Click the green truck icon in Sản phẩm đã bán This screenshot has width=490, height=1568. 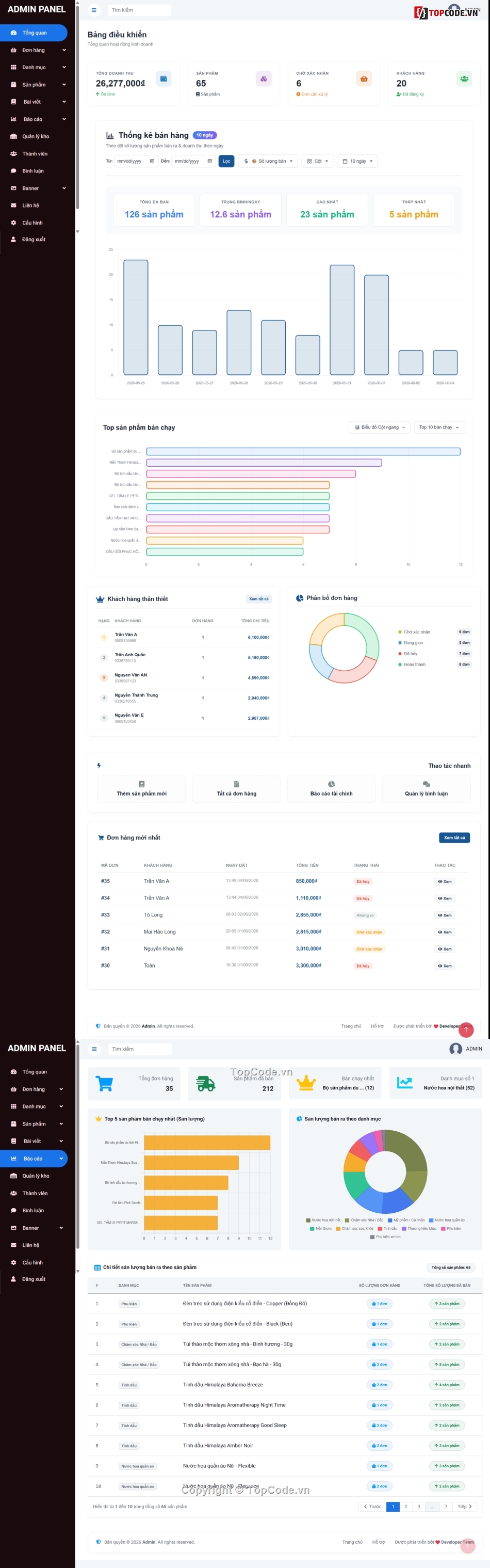click(x=205, y=1084)
